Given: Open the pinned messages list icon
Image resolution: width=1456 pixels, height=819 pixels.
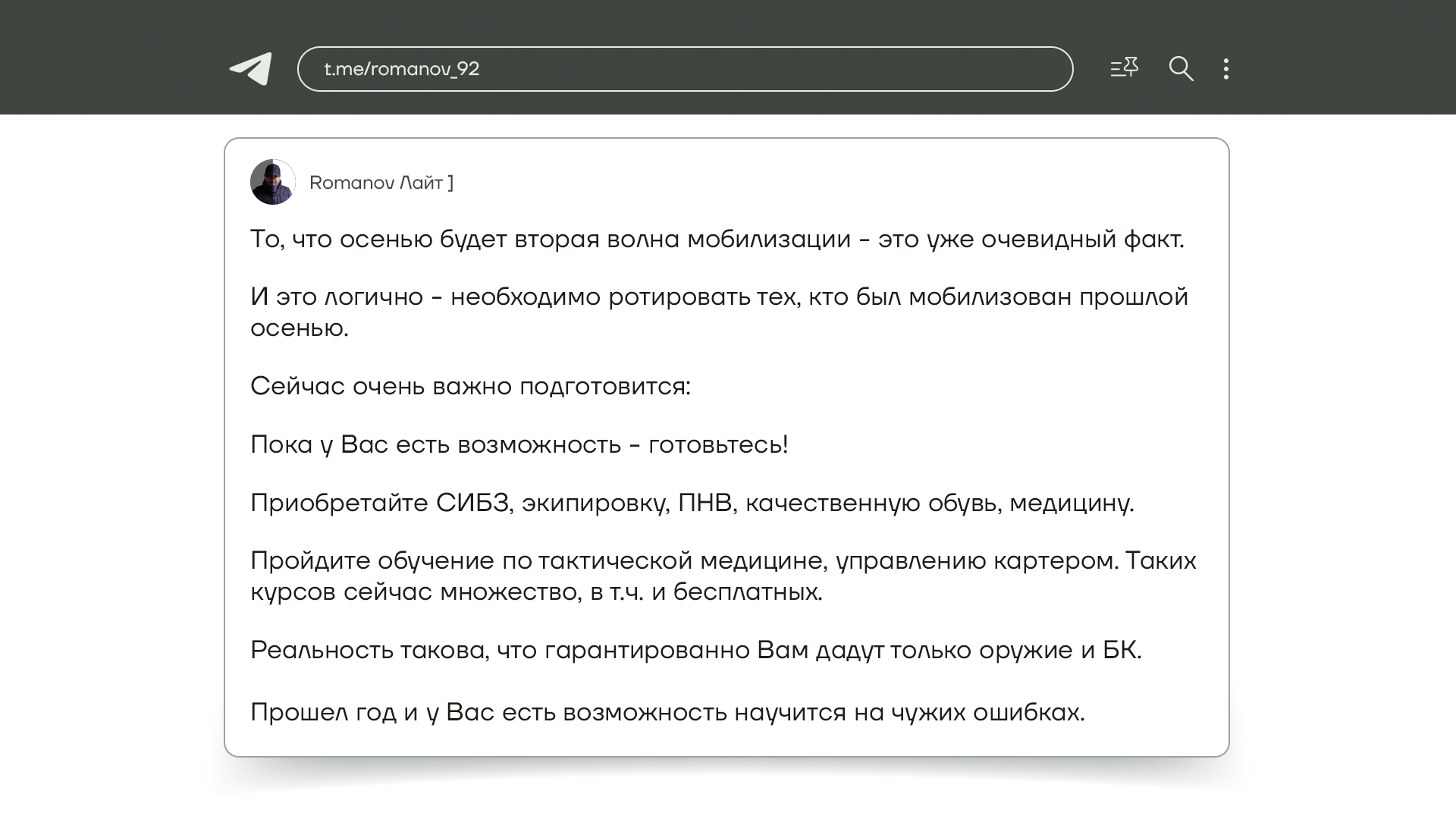Looking at the screenshot, I should 1124,68.
